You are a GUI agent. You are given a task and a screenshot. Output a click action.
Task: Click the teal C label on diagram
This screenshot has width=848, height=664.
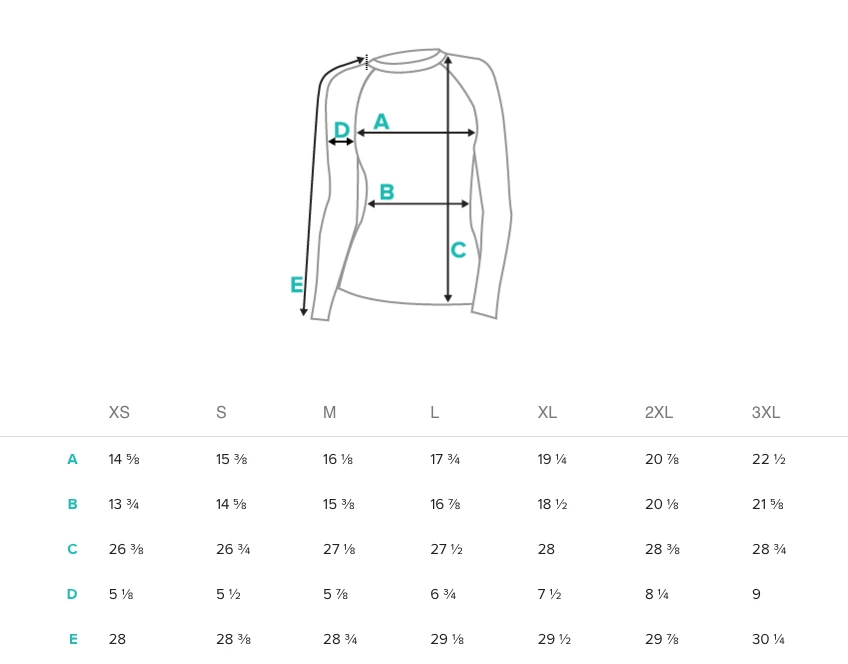(x=458, y=250)
